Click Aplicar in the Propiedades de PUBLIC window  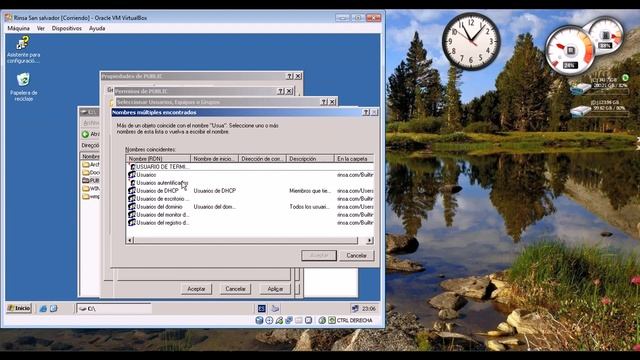275,289
